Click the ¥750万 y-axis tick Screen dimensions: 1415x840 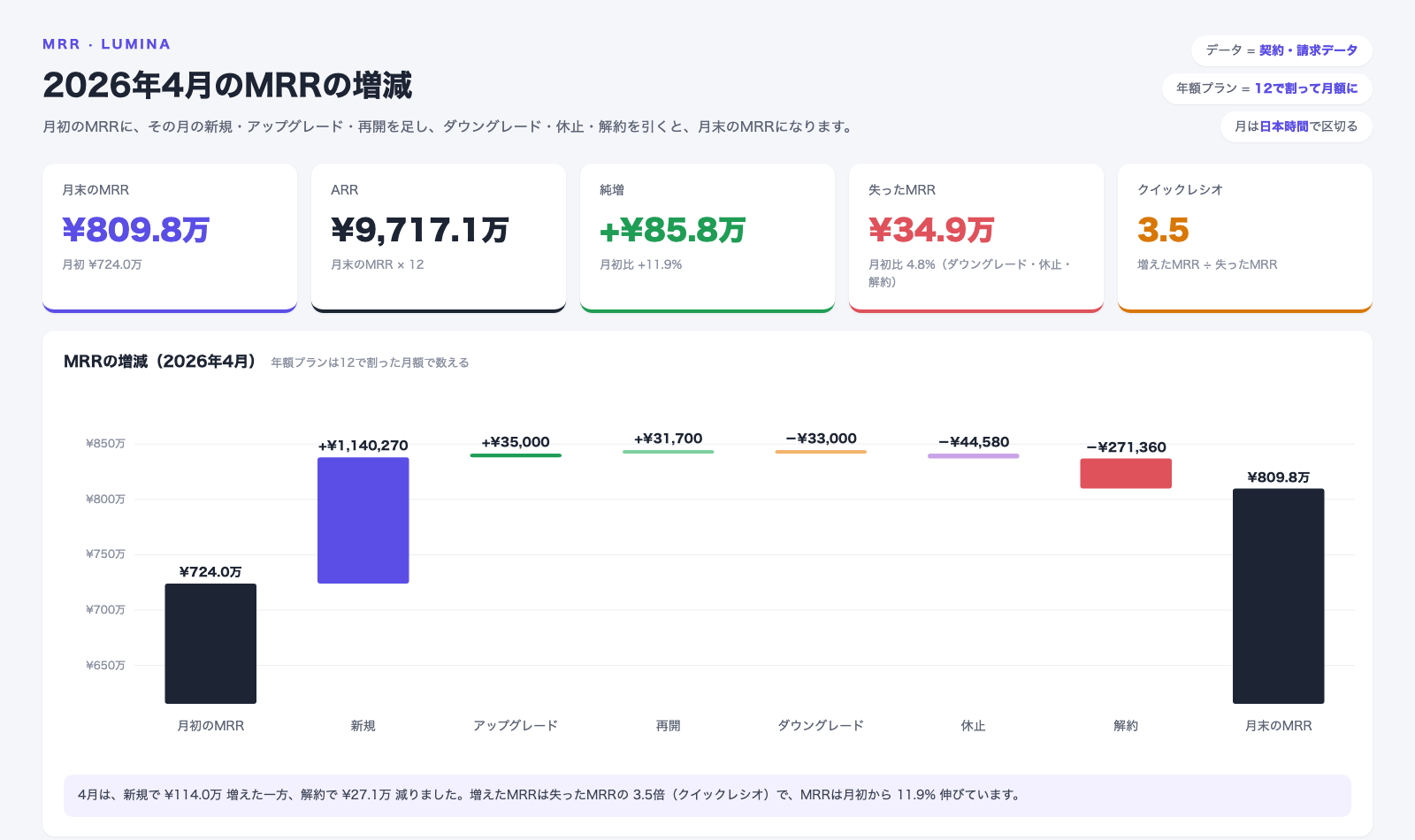pos(105,554)
